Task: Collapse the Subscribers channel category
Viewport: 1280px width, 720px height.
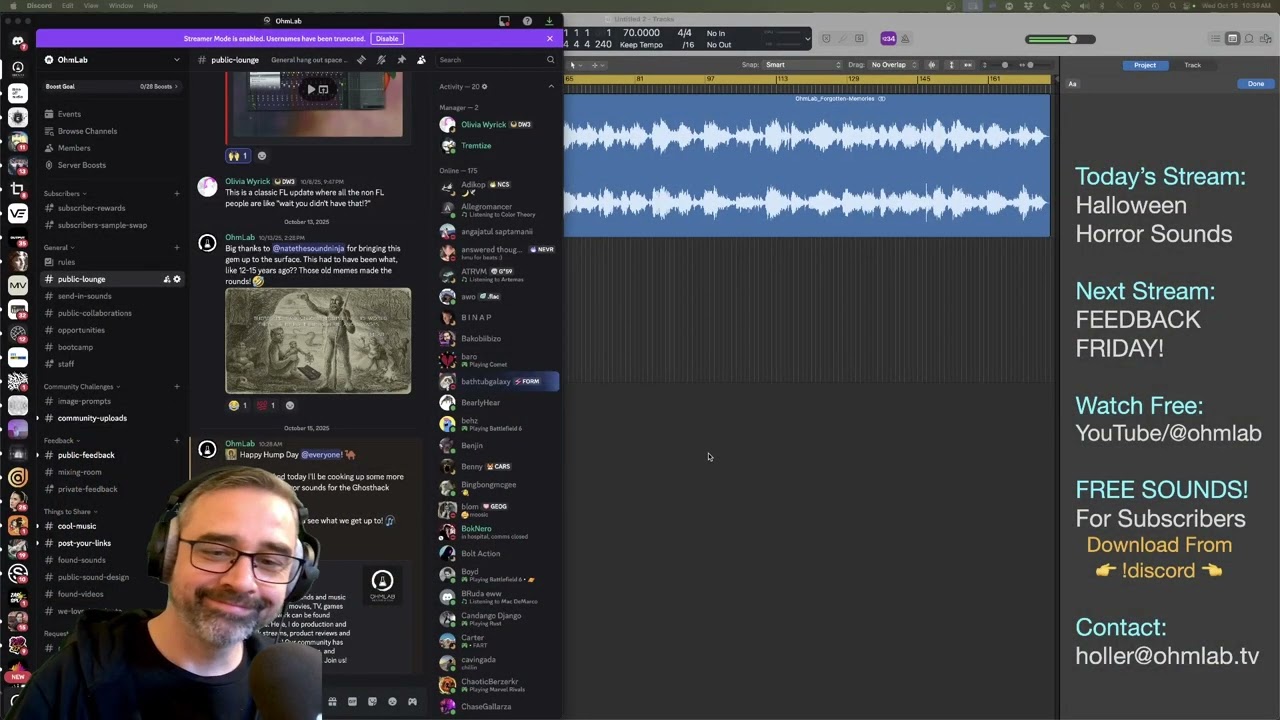Action: click(64, 193)
